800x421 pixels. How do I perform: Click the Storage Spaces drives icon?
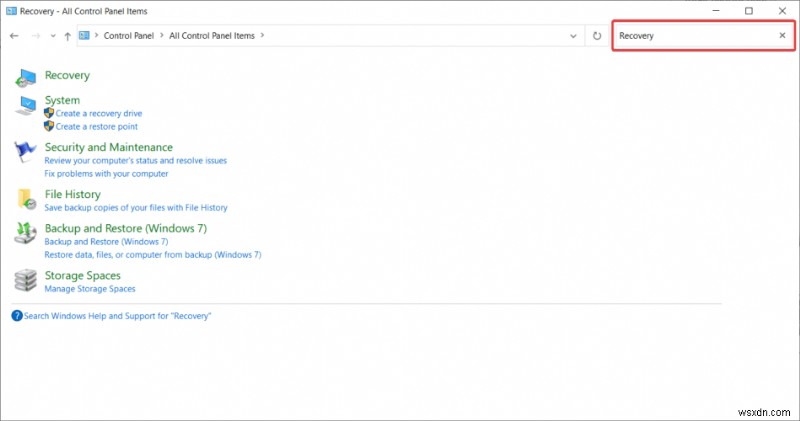tap(26, 280)
